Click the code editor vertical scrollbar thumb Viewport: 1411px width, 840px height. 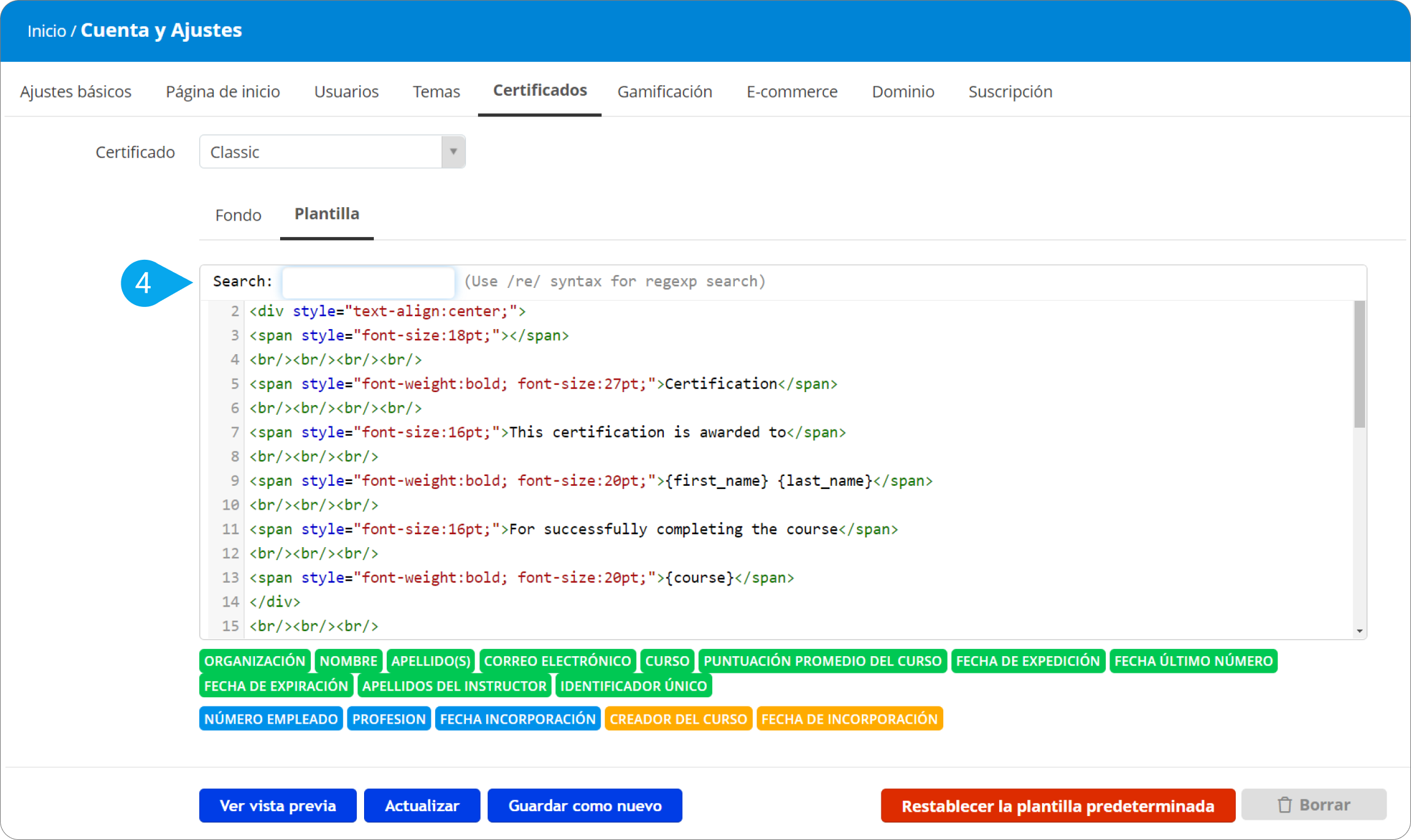click(1359, 365)
